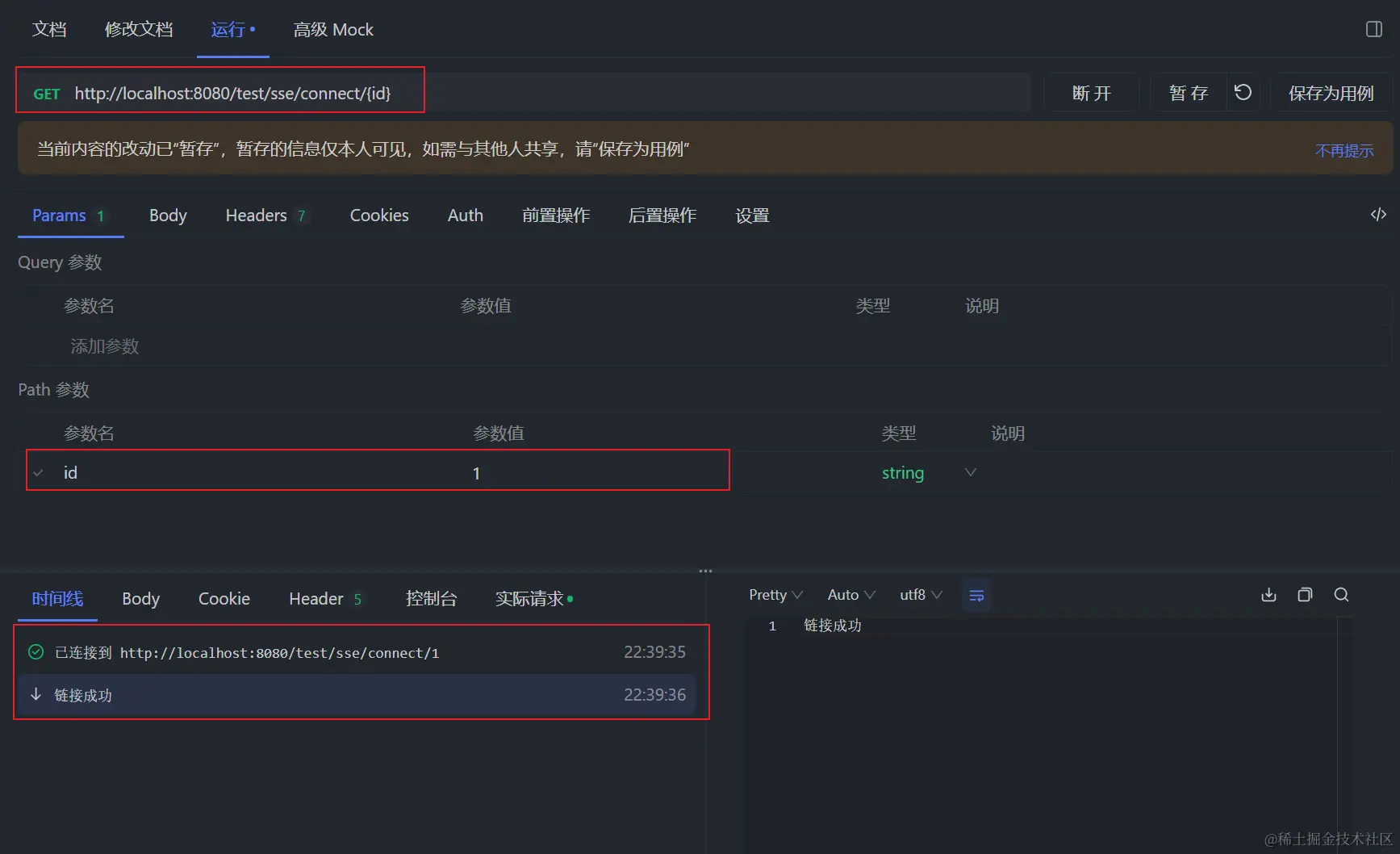Toggle the id path parameter checkmark
The width and height of the screenshot is (1400, 854).
coord(38,473)
